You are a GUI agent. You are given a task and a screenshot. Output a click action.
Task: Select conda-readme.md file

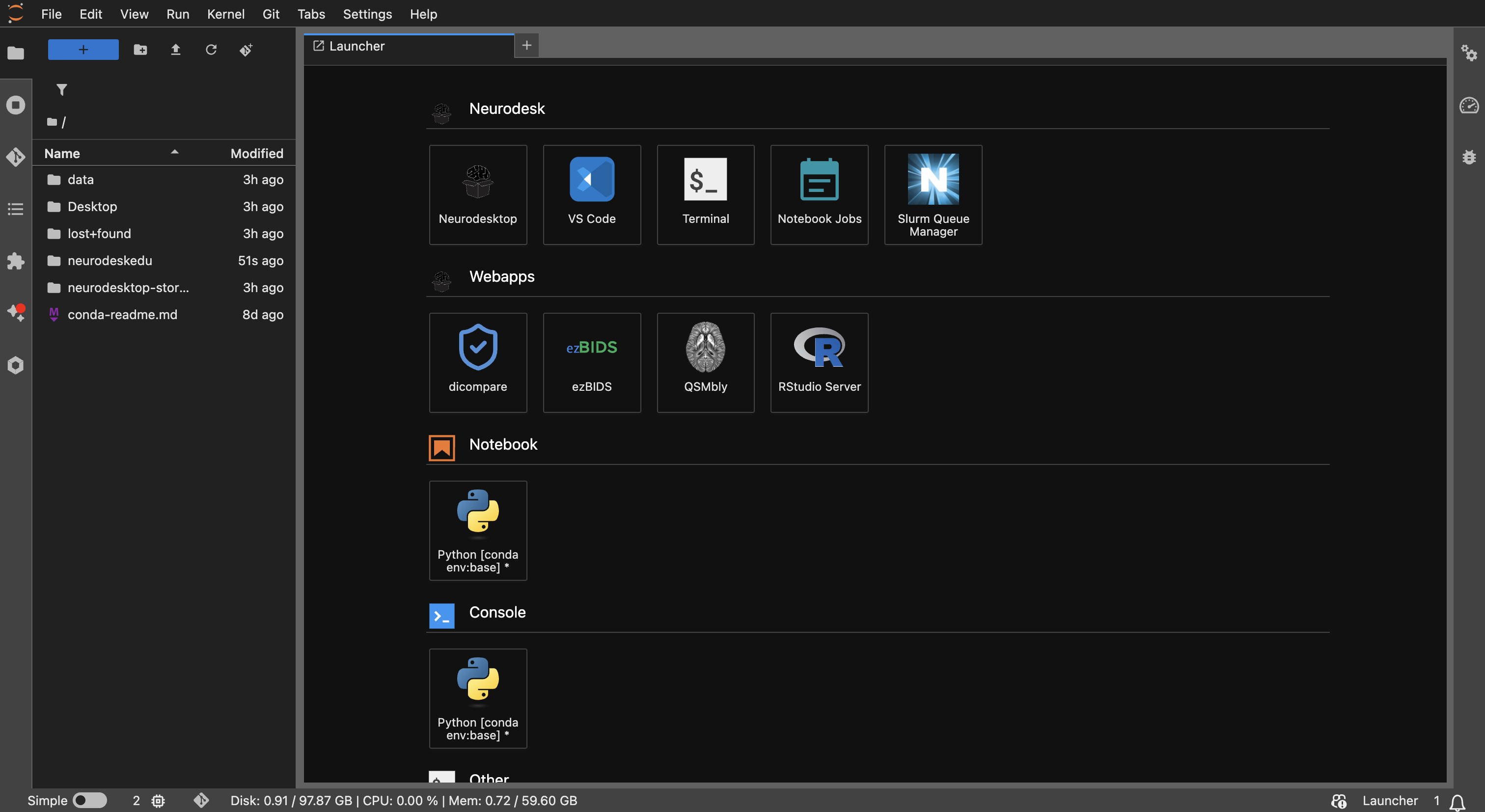(165, 315)
